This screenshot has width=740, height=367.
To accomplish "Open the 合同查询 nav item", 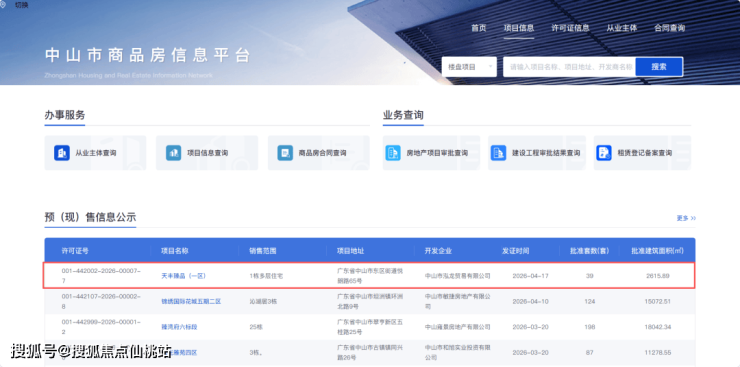I will coord(669,28).
